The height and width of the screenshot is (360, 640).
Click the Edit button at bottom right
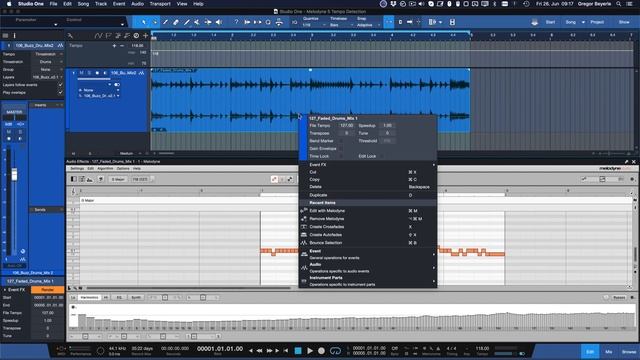(x=590, y=352)
